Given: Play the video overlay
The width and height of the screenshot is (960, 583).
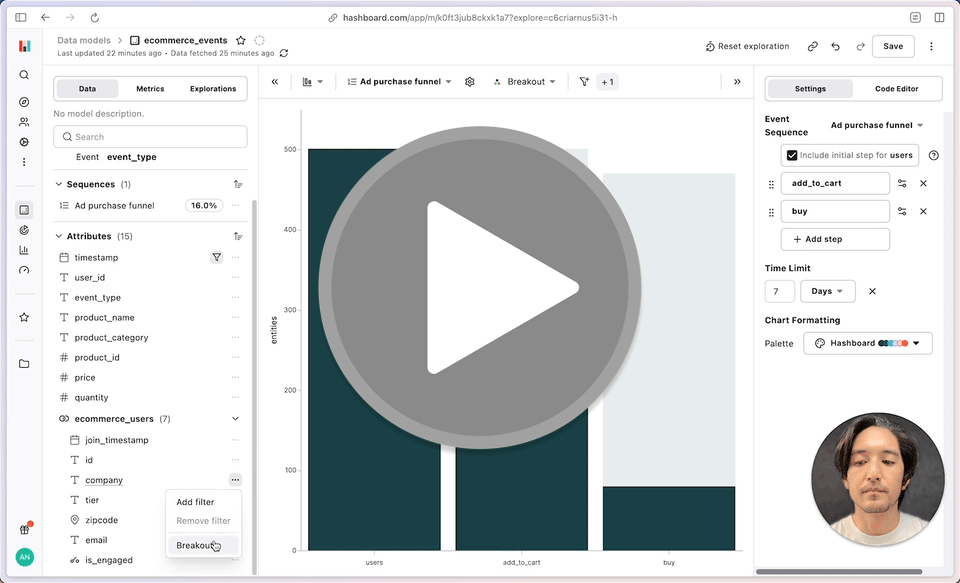Looking at the screenshot, I should 480,287.
